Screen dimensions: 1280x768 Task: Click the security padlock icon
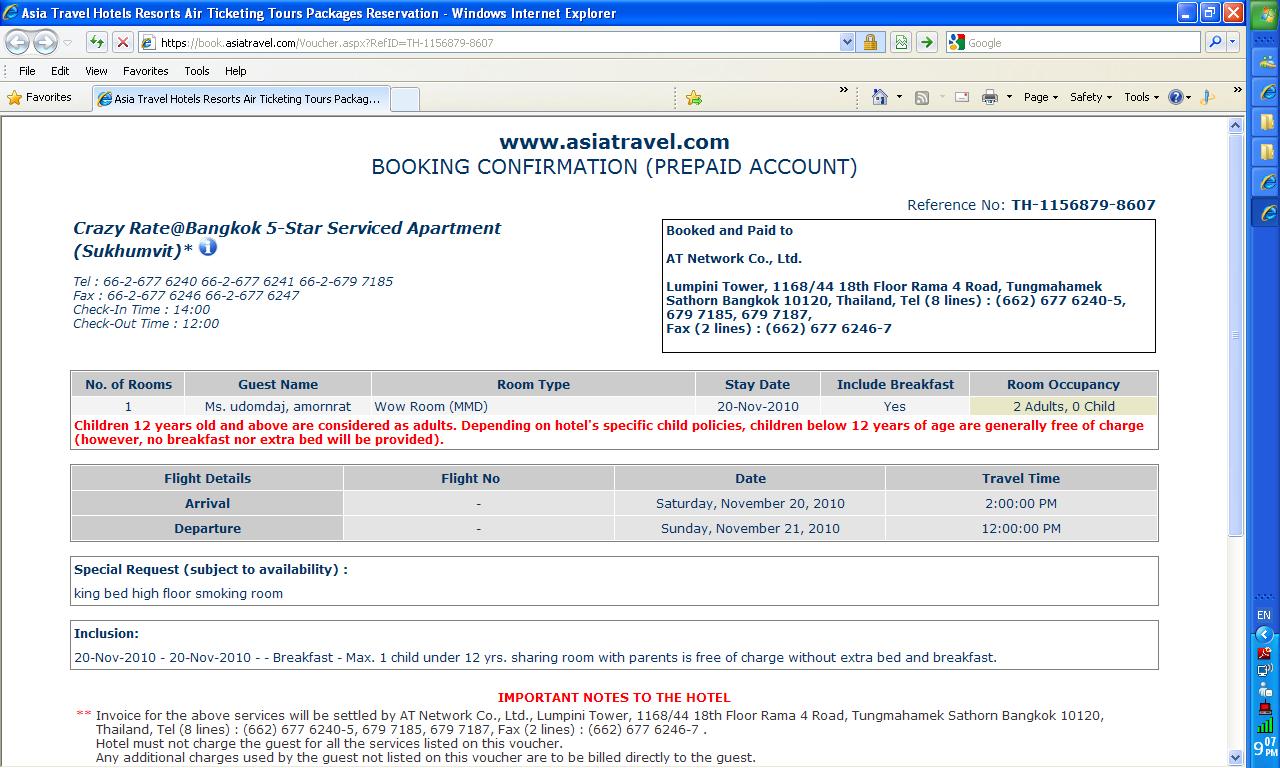click(870, 42)
